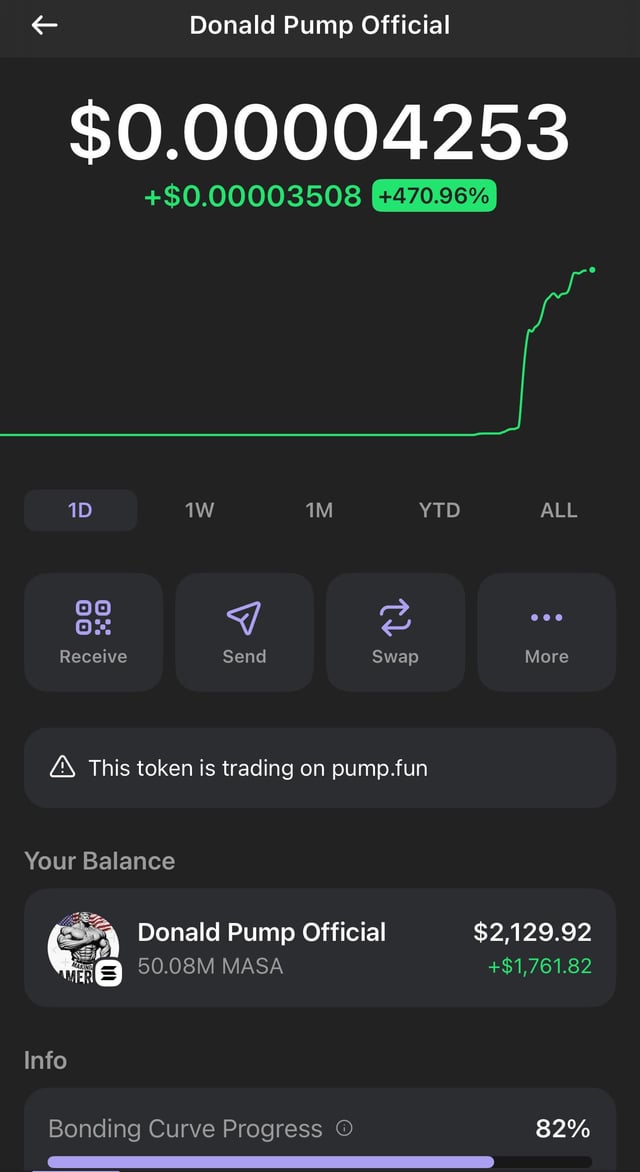Viewport: 640px width, 1172px height.
Task: Switch to the 1W chart range
Action: coord(200,510)
